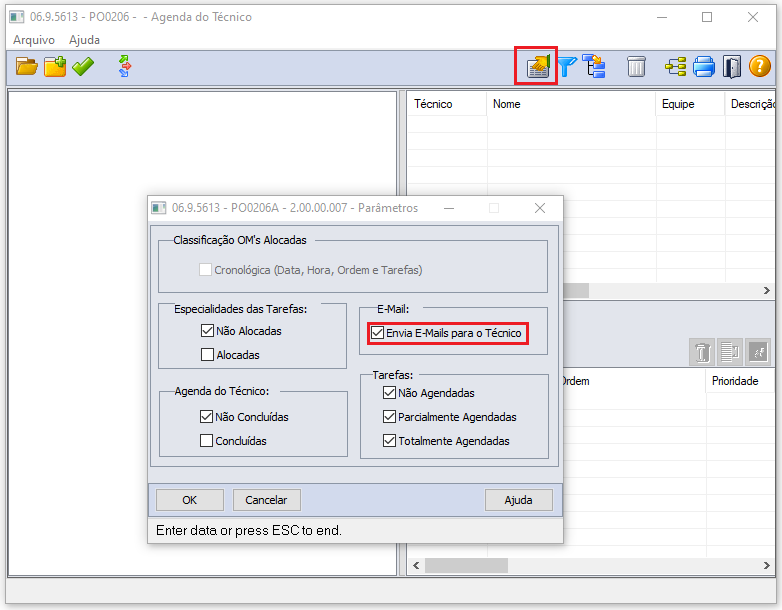Click the orange question mark help icon
This screenshot has width=782, height=610.
click(x=760, y=66)
